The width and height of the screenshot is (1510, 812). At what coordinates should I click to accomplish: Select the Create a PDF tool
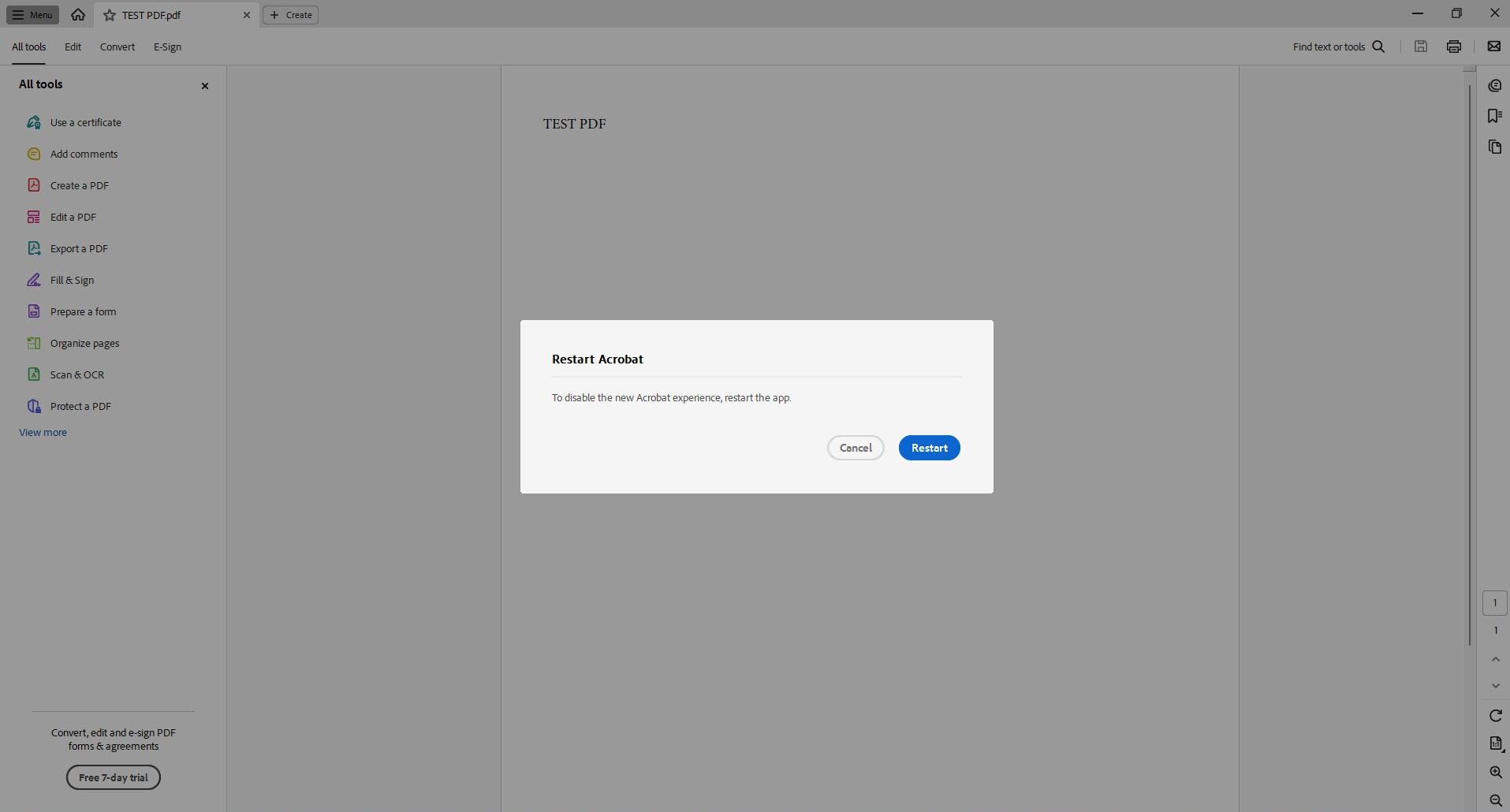pos(69,185)
